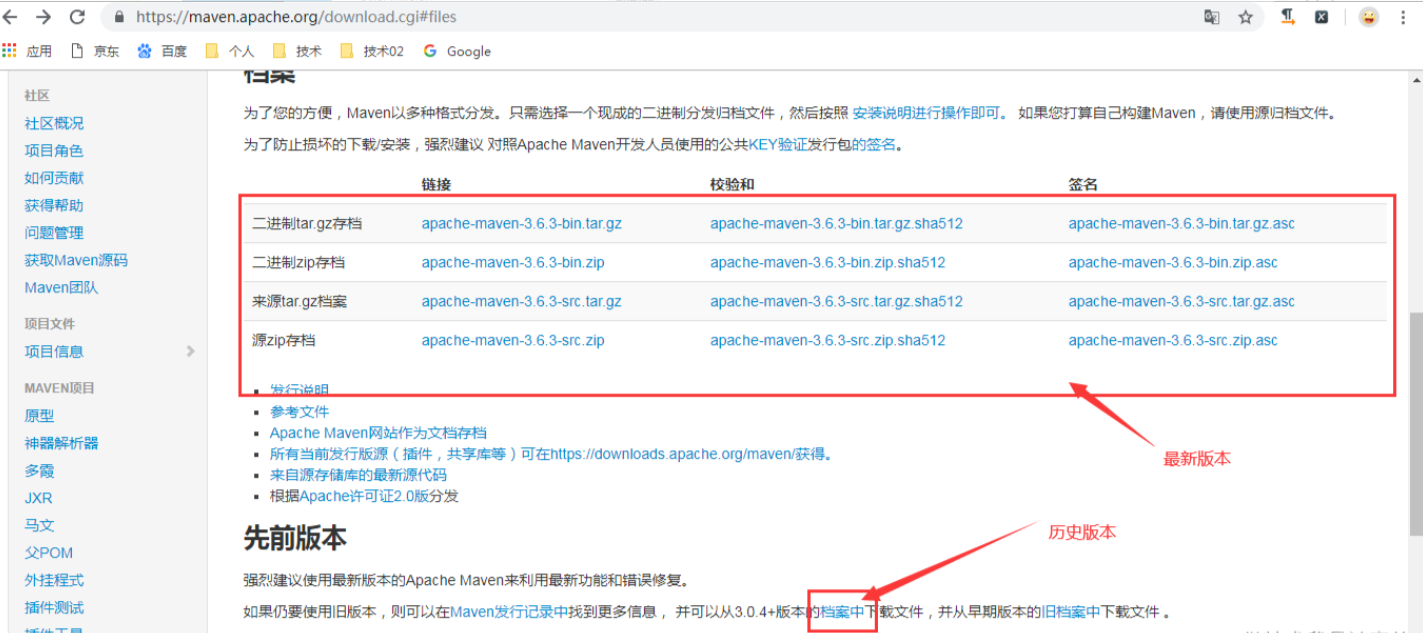Open apache-maven-3.6.3-src.tar.gz.sha512 checksum
This screenshot has width=1423, height=633.
pos(836,301)
